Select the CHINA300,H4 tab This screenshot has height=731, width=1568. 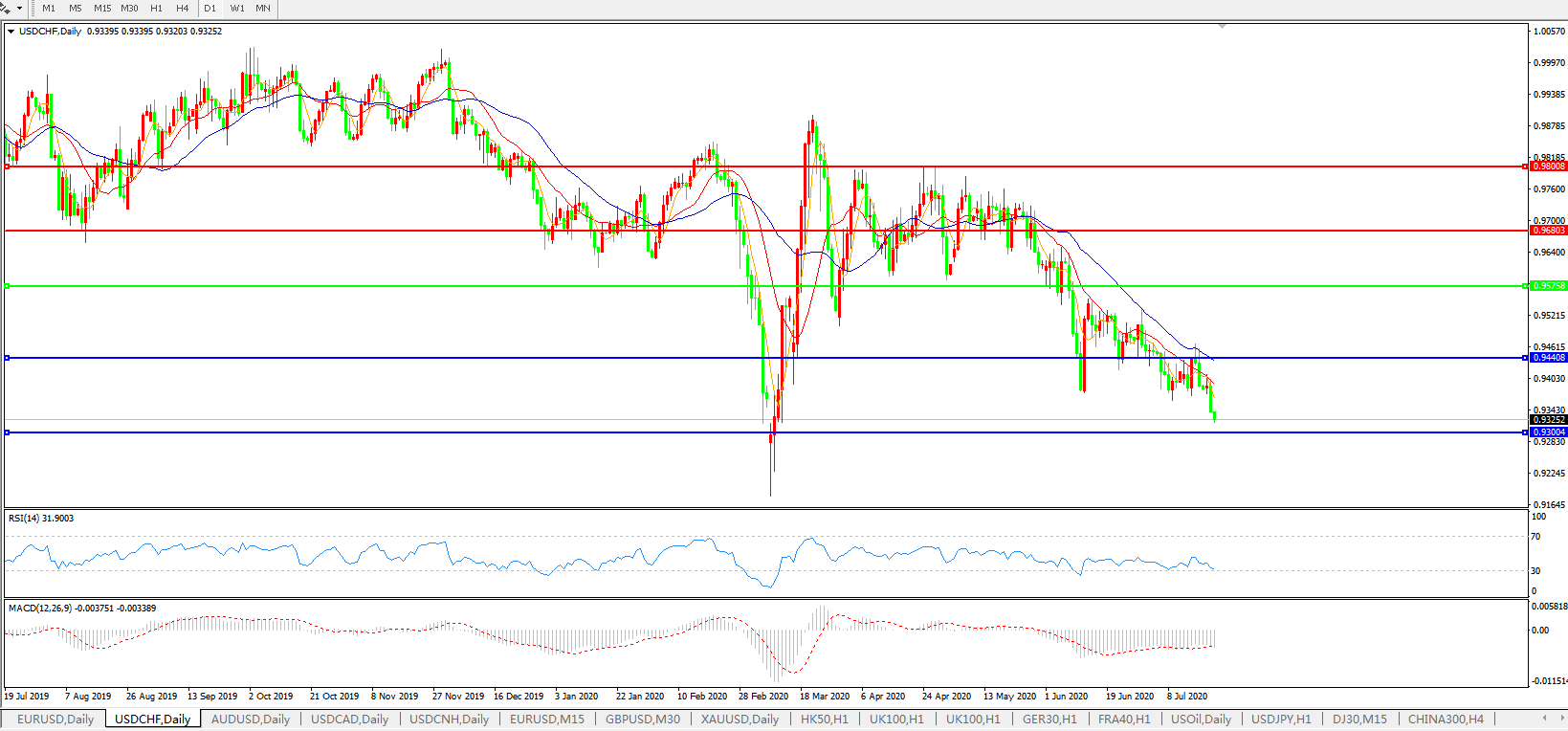click(1446, 719)
